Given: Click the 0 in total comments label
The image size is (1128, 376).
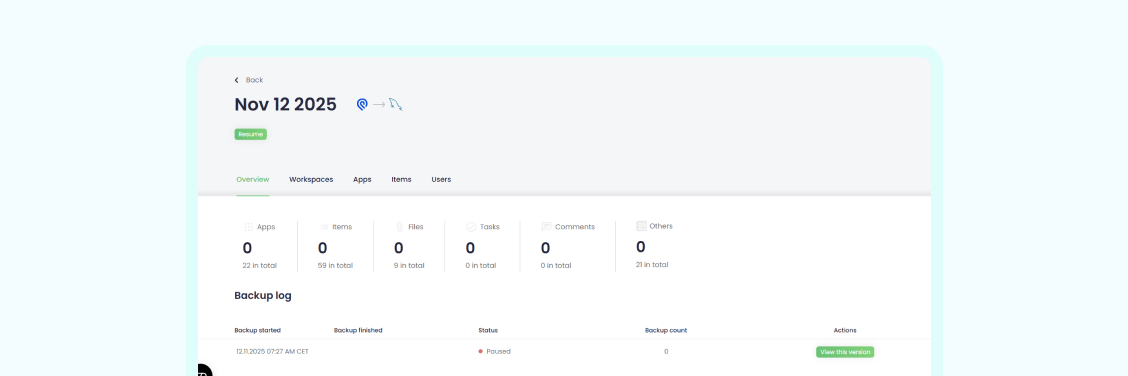Looking at the screenshot, I should pyautogui.click(x=556, y=265).
